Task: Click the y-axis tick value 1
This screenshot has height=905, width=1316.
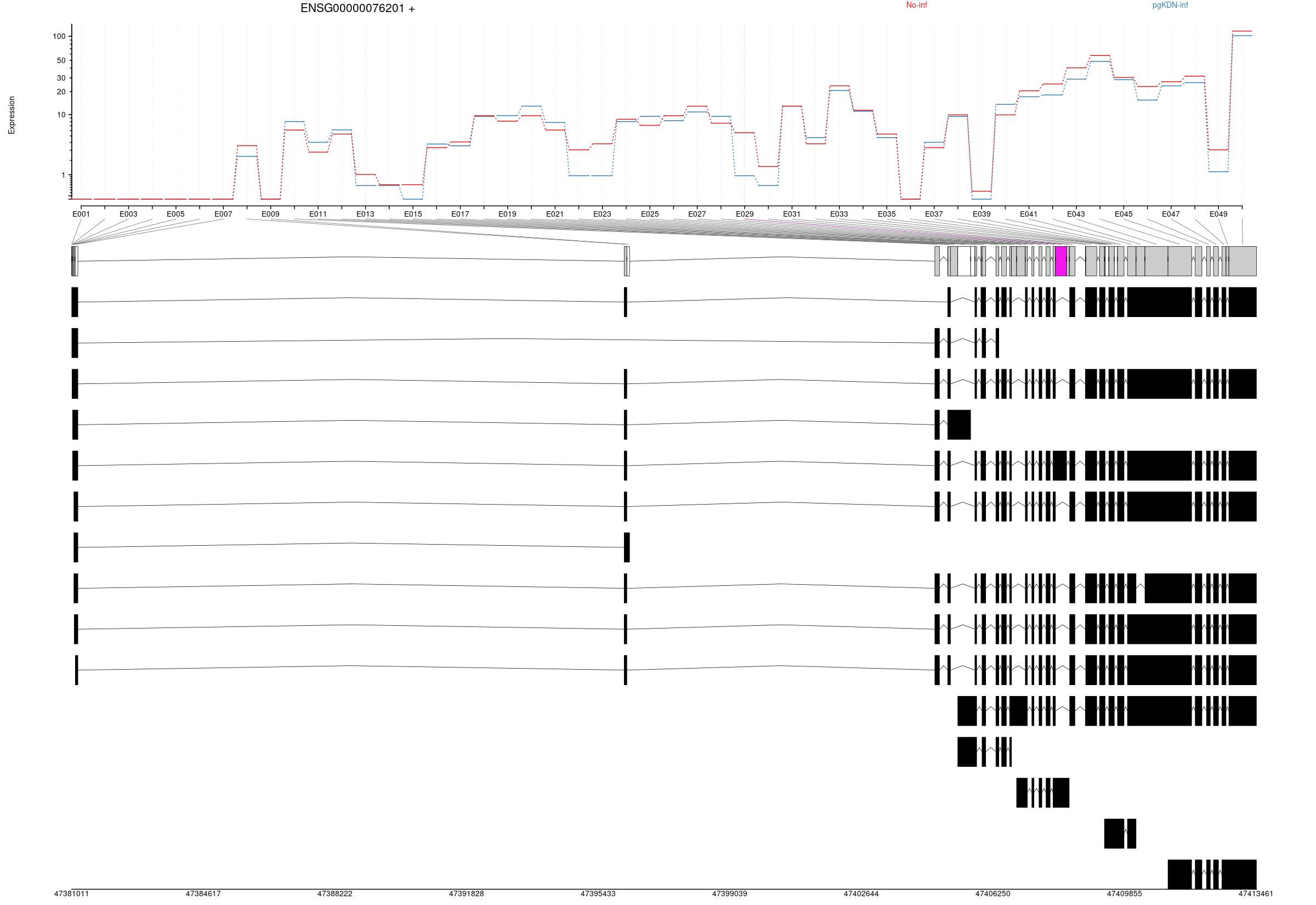Action: point(64,175)
